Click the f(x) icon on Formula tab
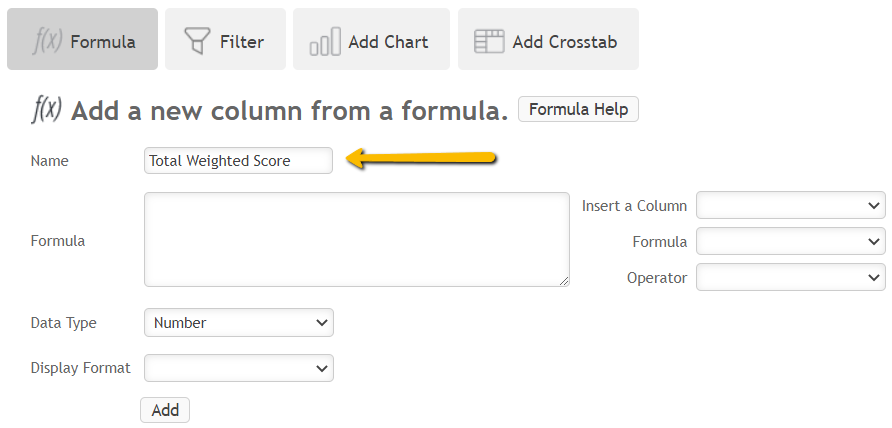 click(47, 40)
